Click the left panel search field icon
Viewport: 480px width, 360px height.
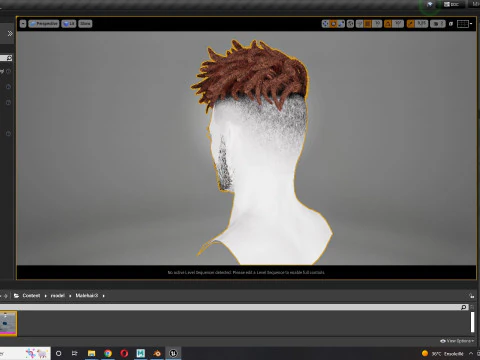click(x=9, y=58)
